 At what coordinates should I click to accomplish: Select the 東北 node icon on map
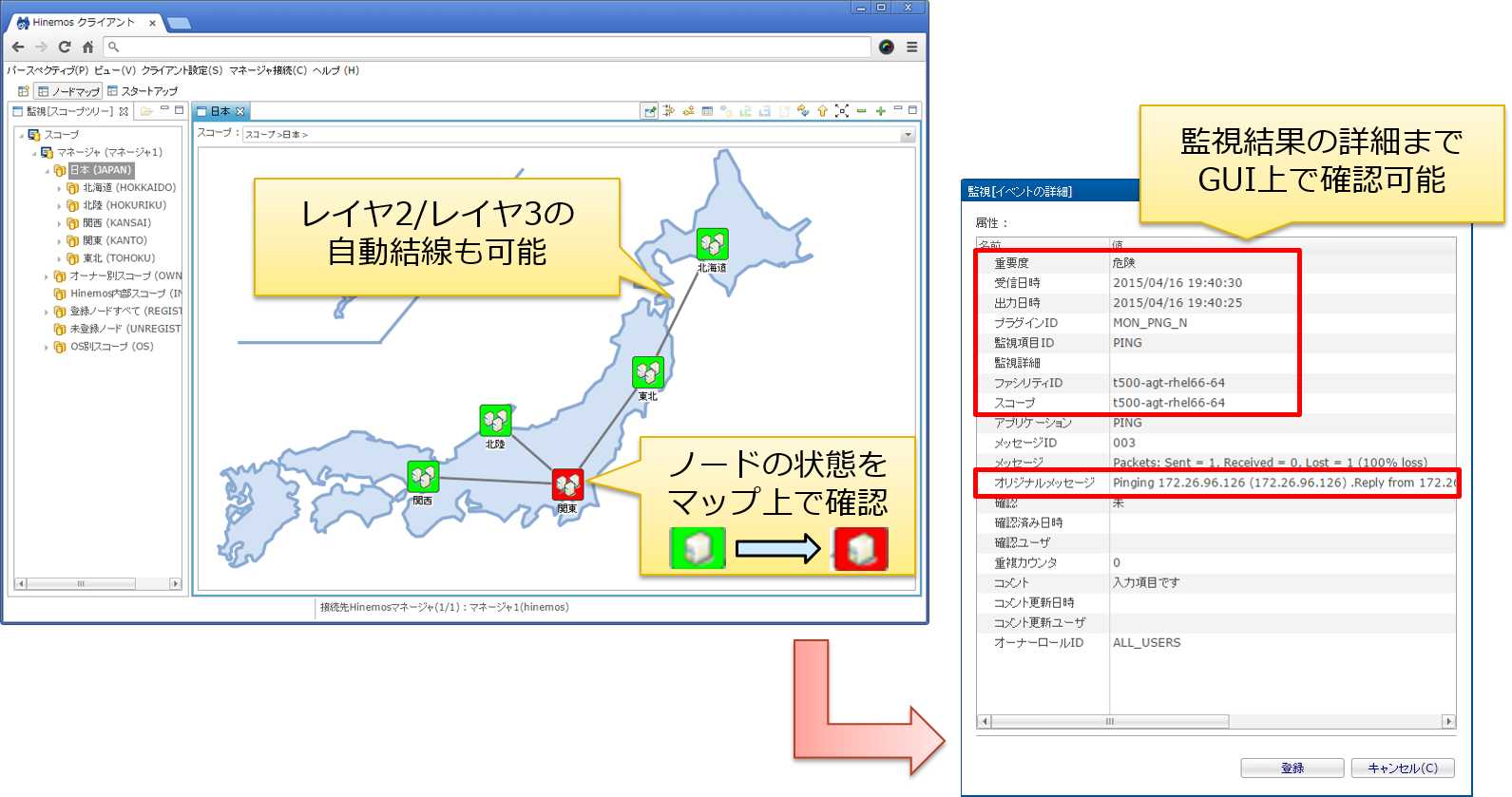click(648, 372)
